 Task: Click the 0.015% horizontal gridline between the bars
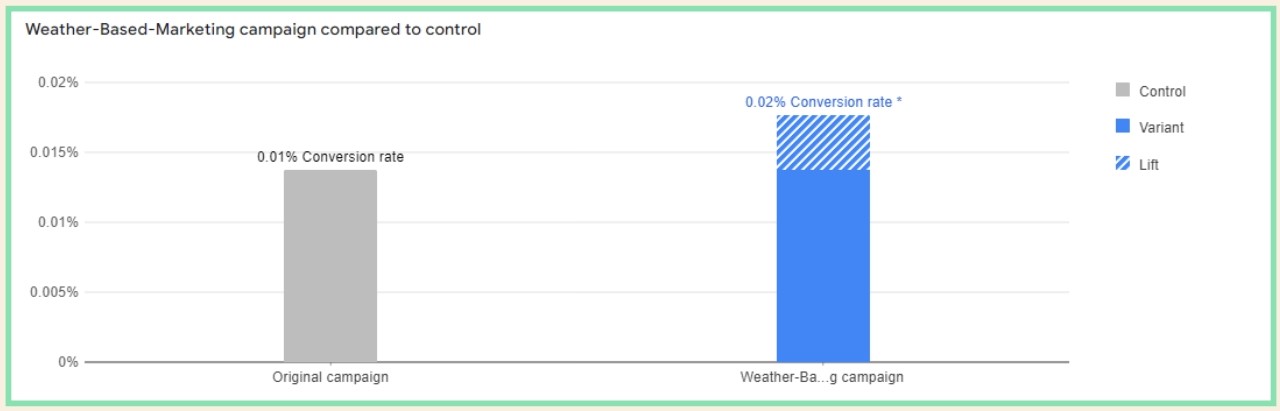[575, 152]
